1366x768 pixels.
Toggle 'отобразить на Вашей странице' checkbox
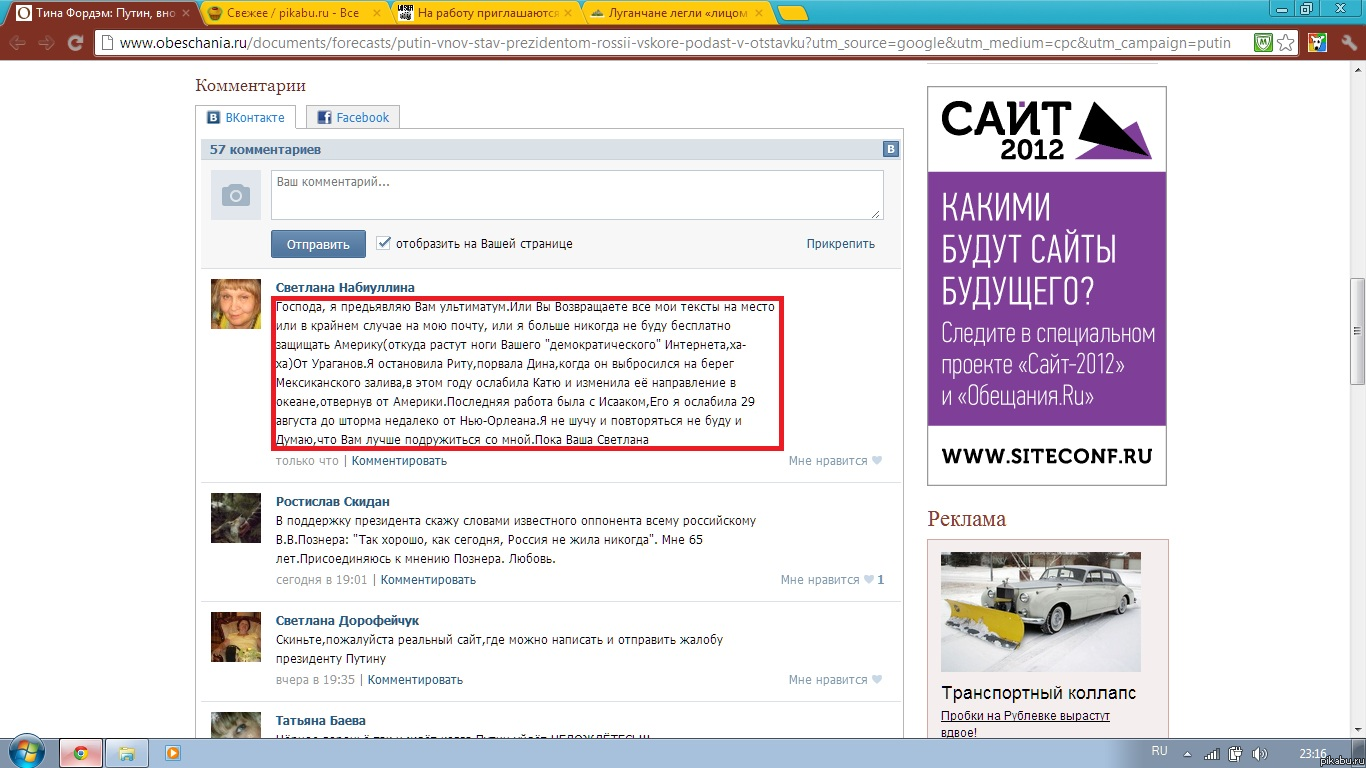click(383, 243)
